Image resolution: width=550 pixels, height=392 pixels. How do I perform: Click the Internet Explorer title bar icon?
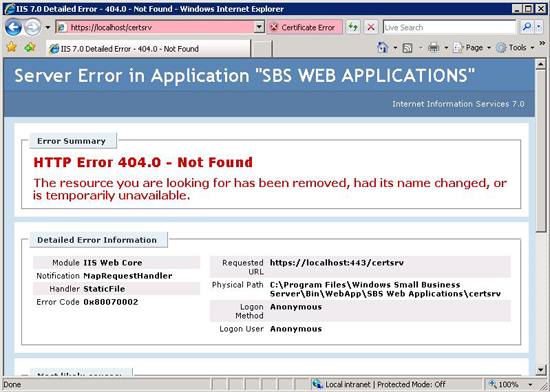coord(10,9)
